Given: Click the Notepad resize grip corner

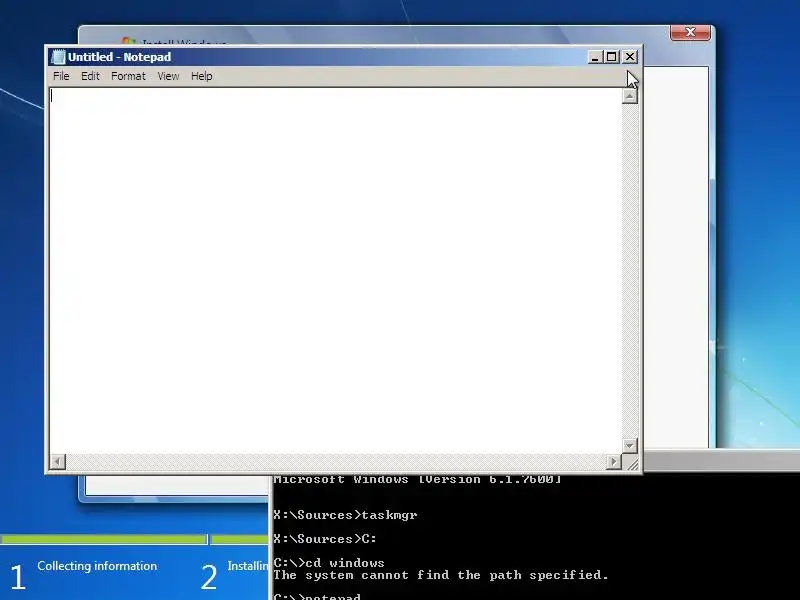Looking at the screenshot, I should click(x=631, y=463).
